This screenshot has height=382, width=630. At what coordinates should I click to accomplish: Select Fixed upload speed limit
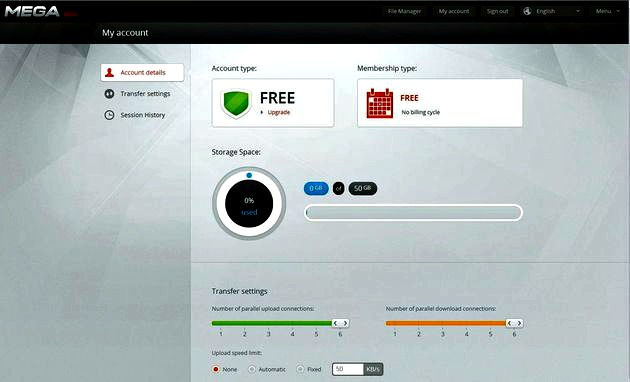tap(300, 369)
